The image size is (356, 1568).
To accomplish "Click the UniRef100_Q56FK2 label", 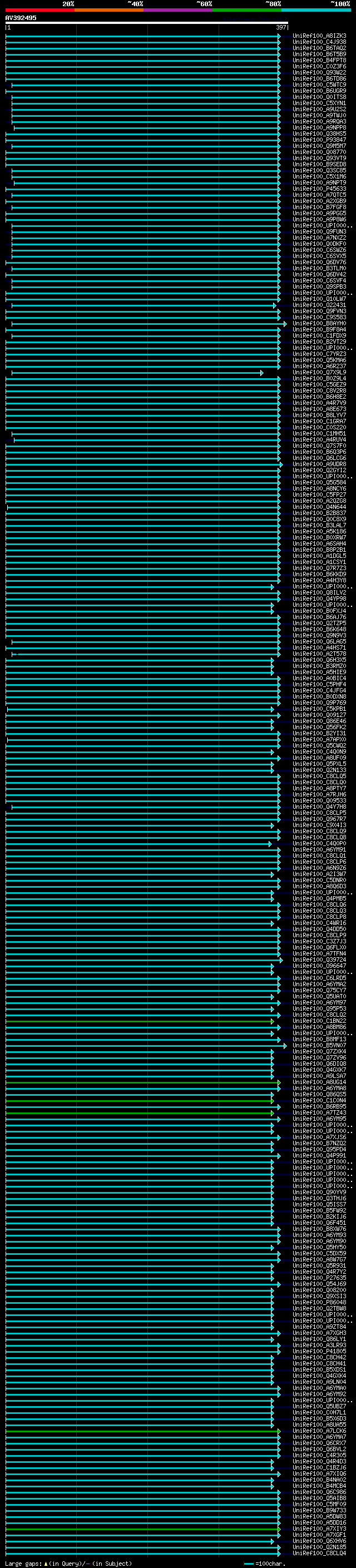I will pos(319,728).
